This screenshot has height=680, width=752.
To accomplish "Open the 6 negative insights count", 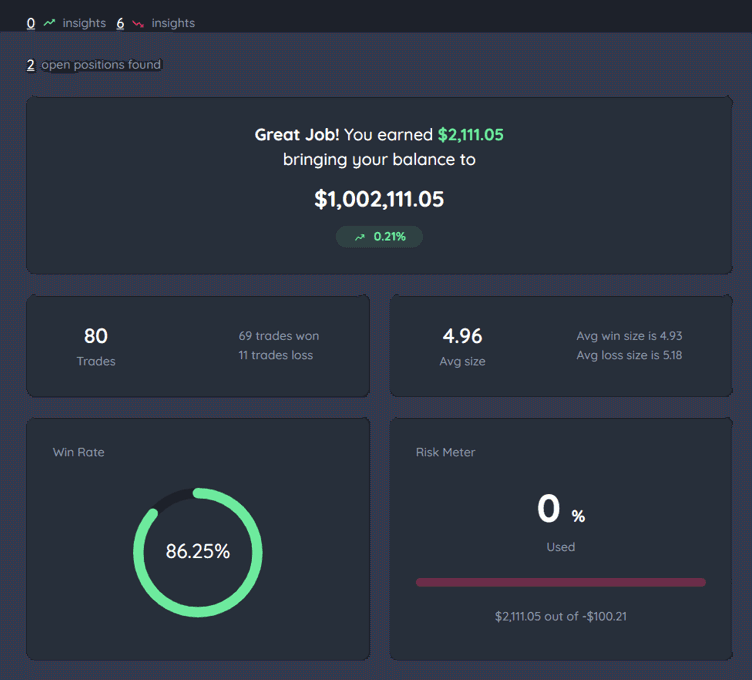I will point(120,23).
